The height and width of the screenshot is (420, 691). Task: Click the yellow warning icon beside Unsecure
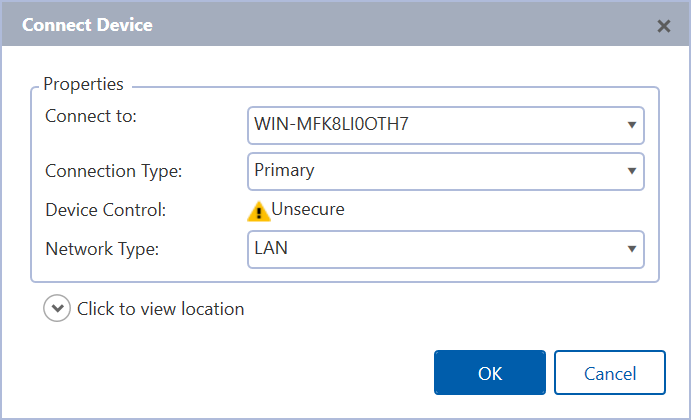point(259,211)
